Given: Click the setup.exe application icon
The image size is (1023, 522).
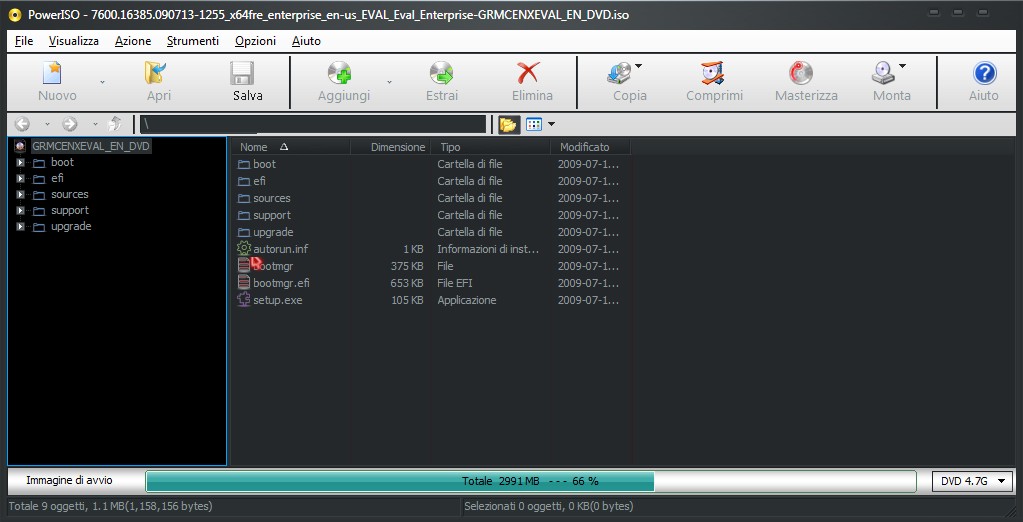Looking at the screenshot, I should click(x=244, y=299).
